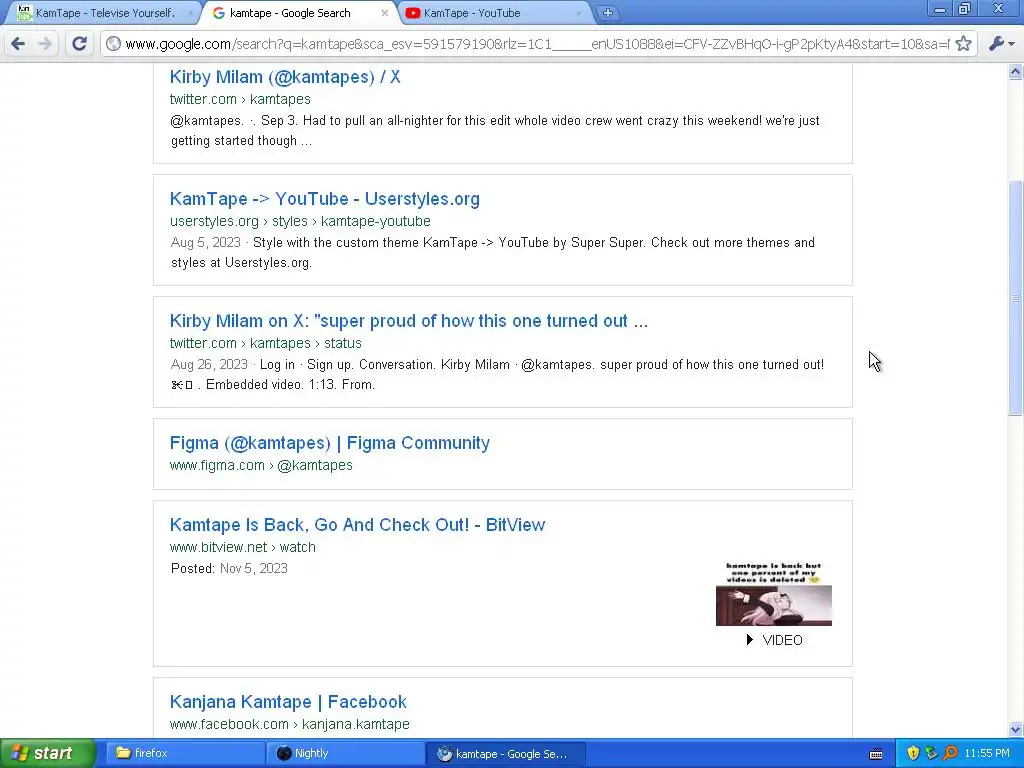
Task: Open the firefox folder taskbar item
Action: 184,754
